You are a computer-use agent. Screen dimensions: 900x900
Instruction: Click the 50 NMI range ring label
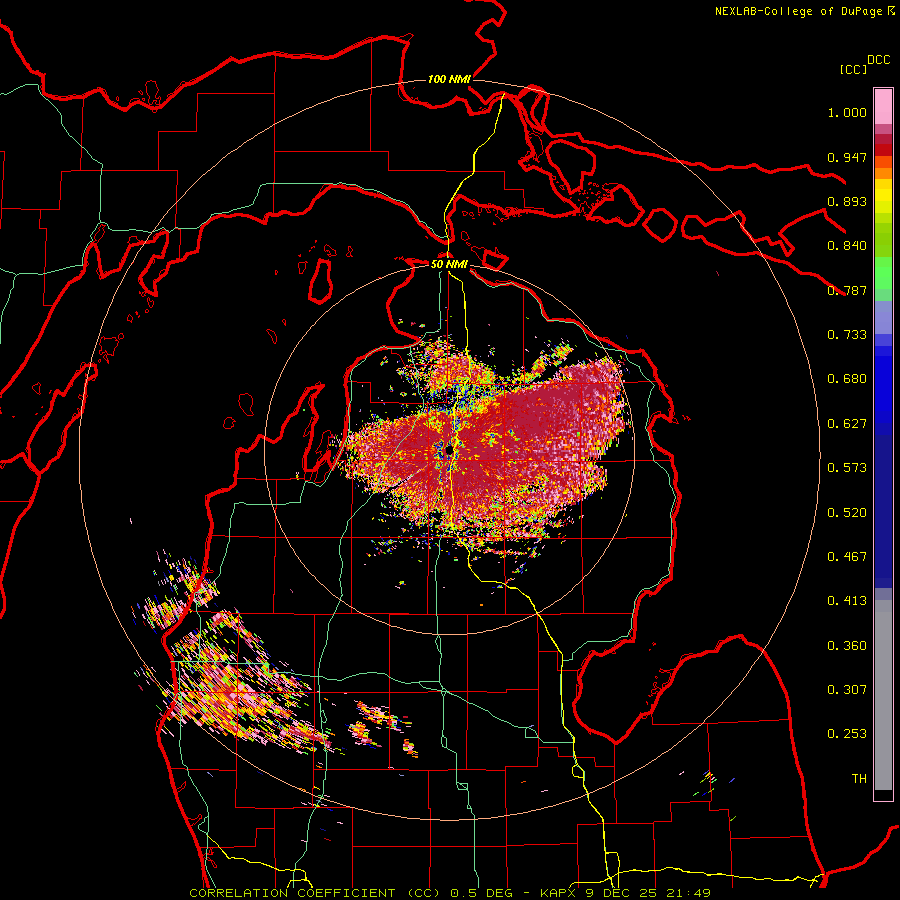point(449,264)
